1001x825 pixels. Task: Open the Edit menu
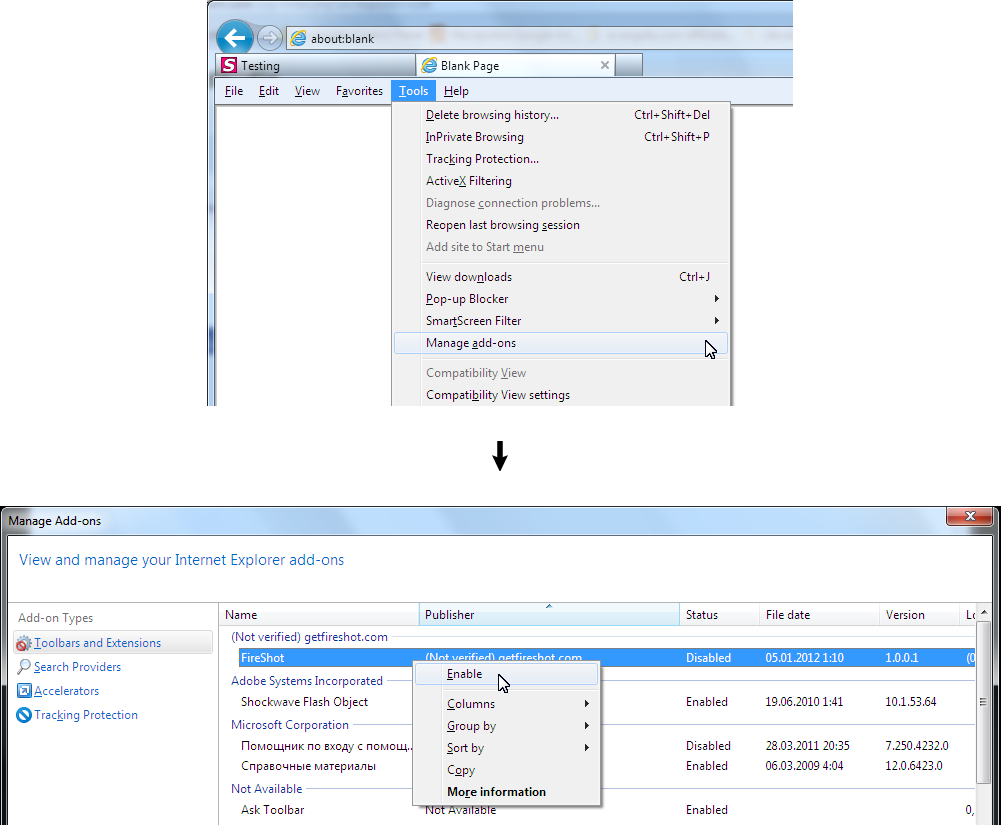pos(269,91)
